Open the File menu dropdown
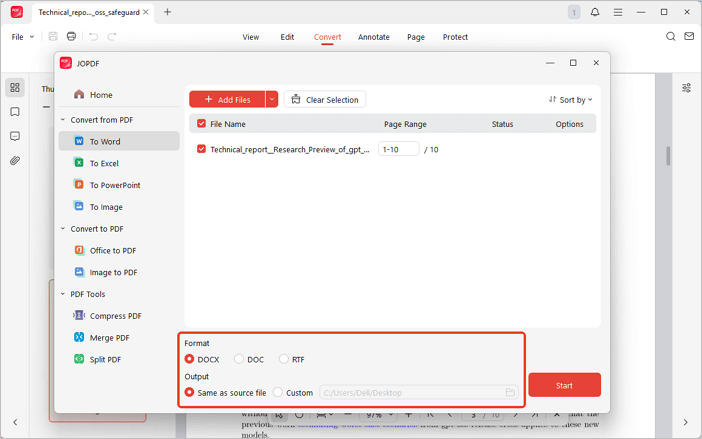Screen dimensions: 702x439 point(23,37)
